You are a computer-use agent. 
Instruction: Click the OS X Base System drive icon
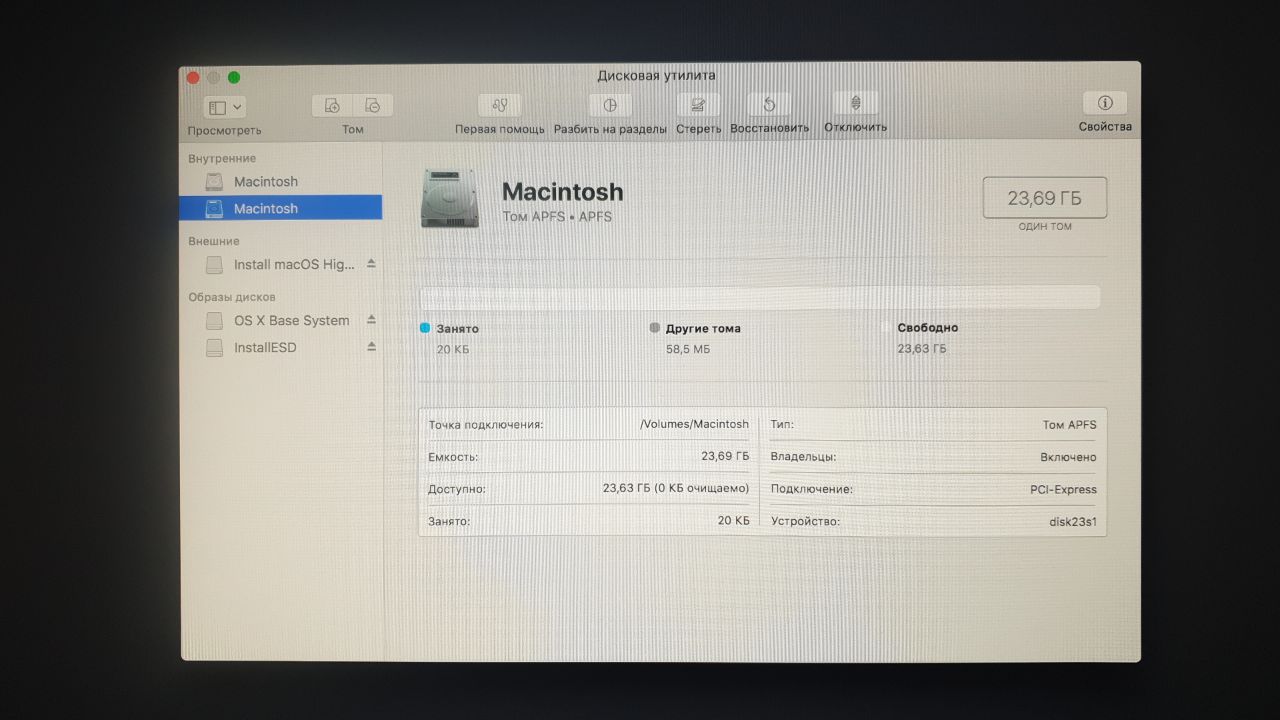coord(214,321)
